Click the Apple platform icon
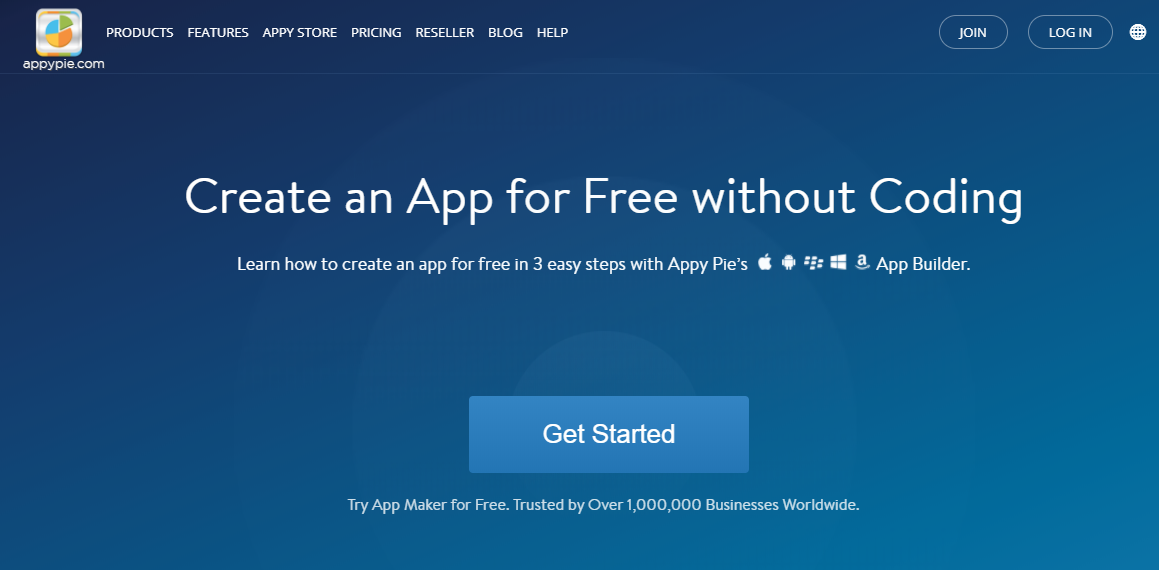This screenshot has width=1159, height=570. click(x=765, y=262)
